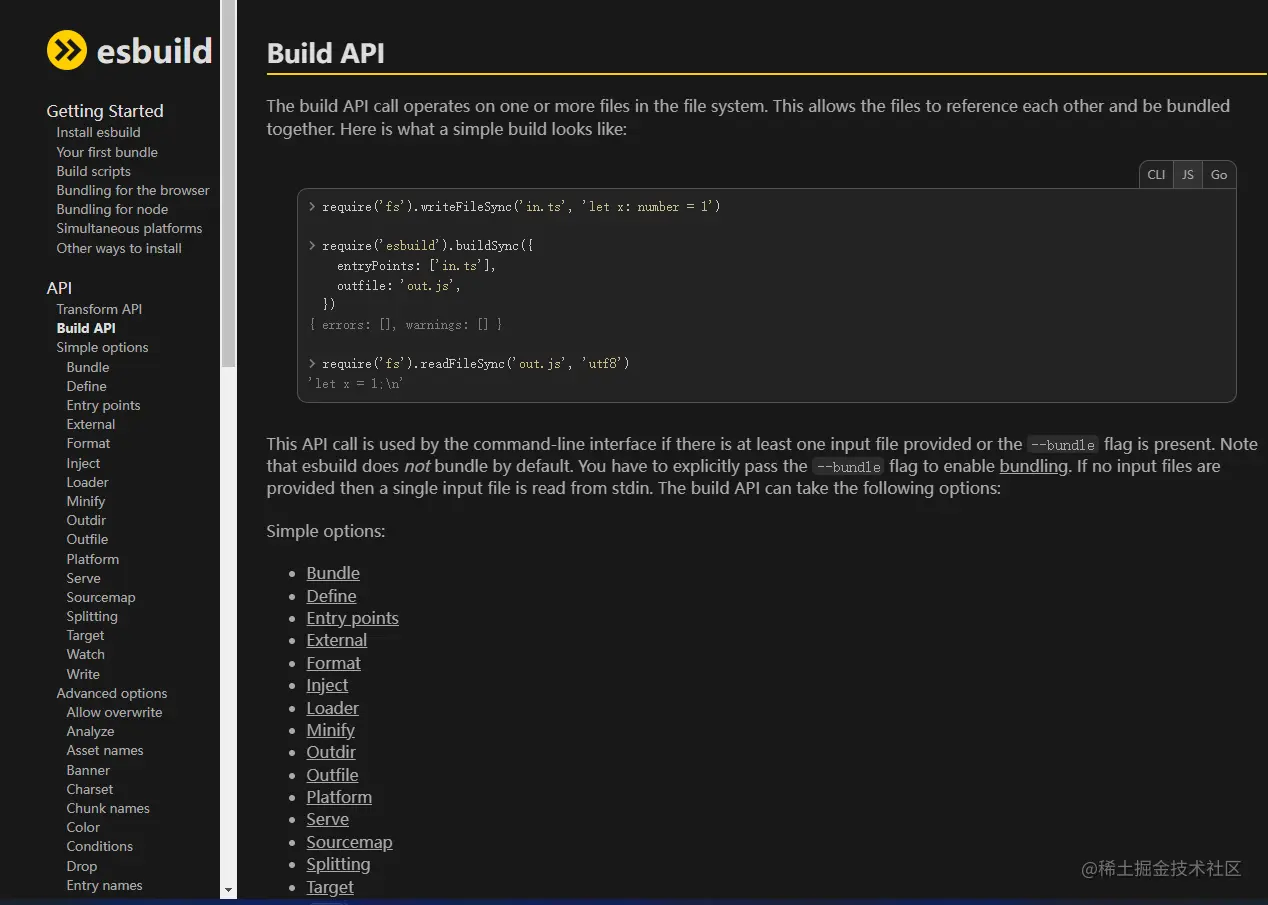
Task: Open Simple options in sidebar
Action: click(102, 347)
